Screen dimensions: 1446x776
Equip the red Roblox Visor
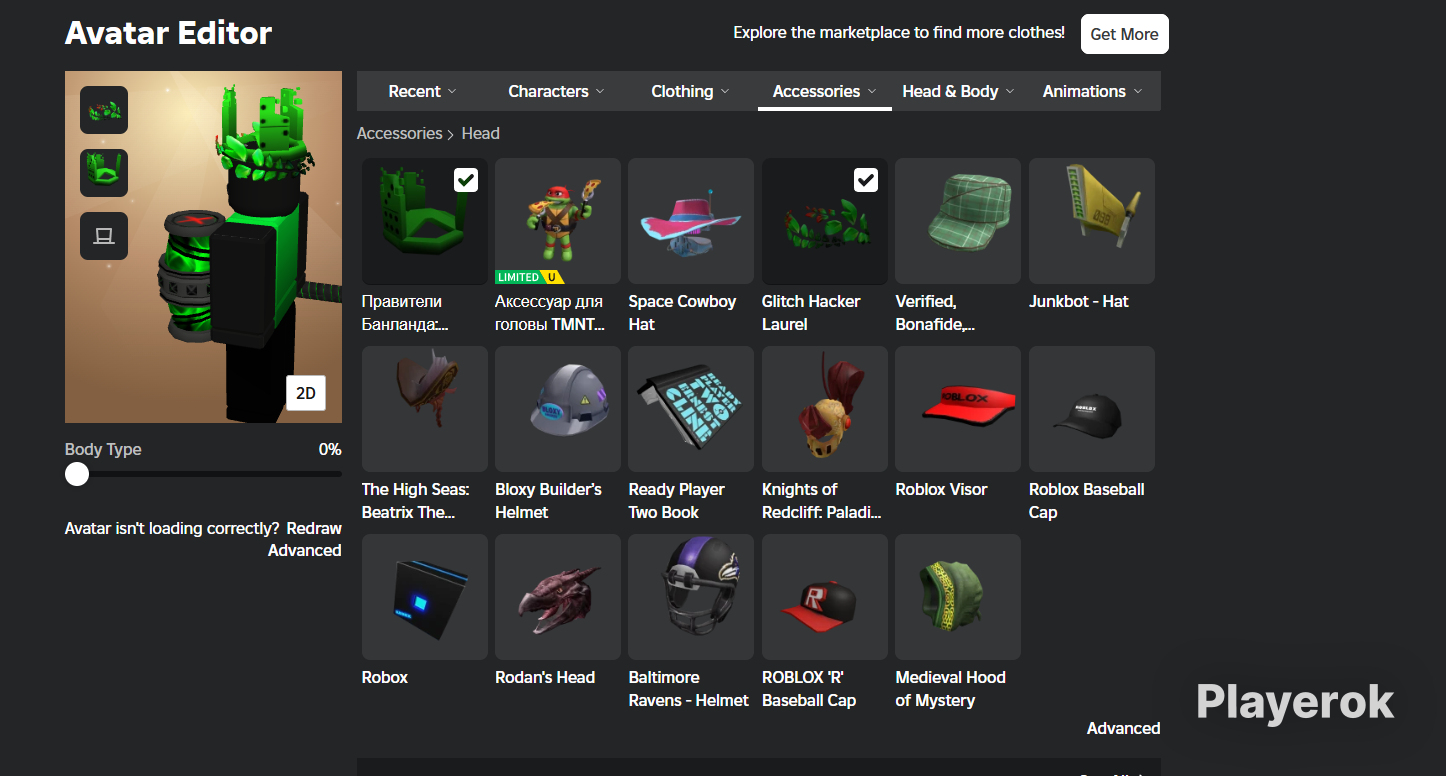(958, 409)
